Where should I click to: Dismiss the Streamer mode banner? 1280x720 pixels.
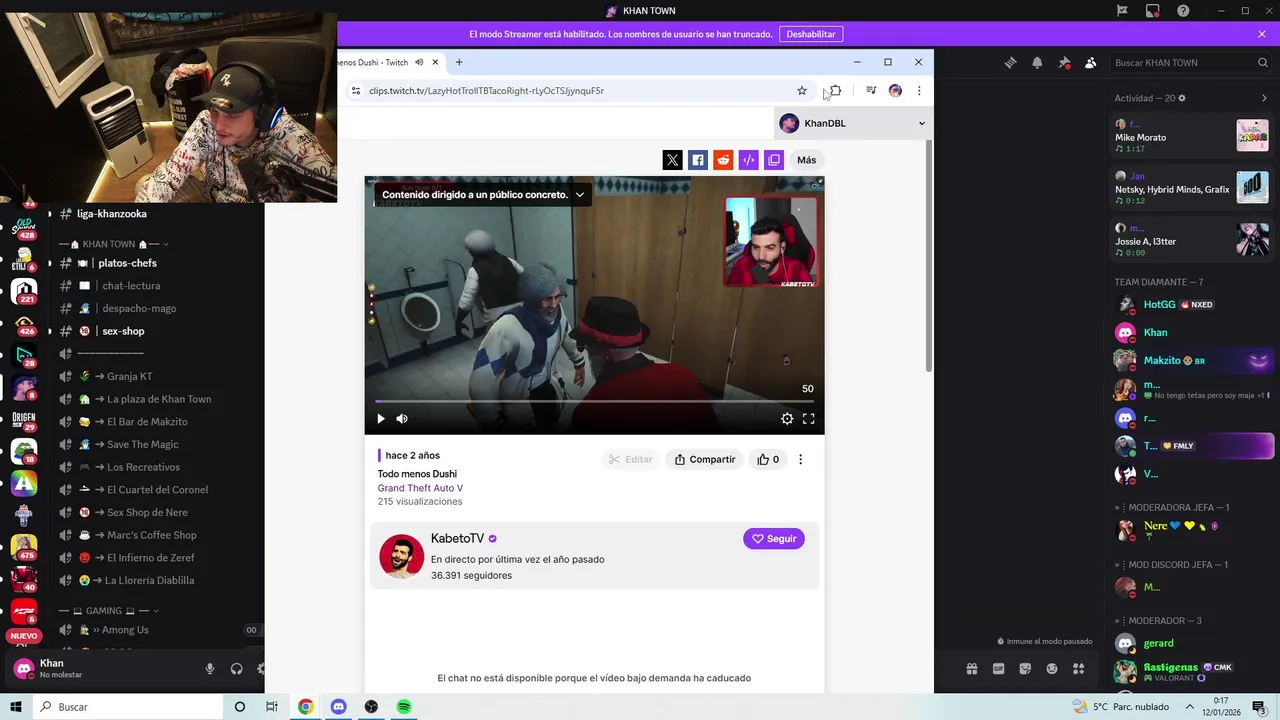pyautogui.click(x=1262, y=34)
